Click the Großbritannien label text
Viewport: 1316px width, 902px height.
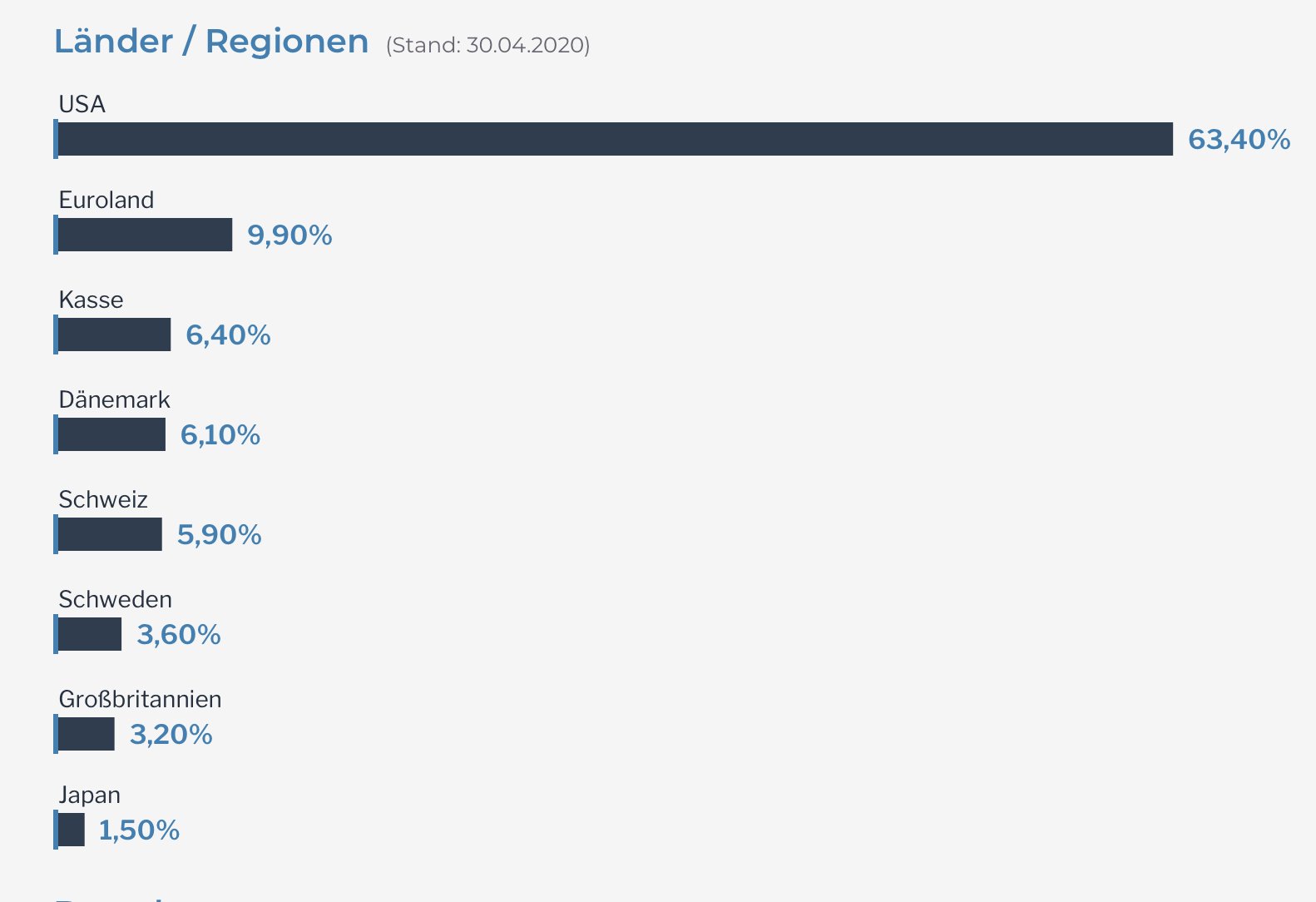140,699
